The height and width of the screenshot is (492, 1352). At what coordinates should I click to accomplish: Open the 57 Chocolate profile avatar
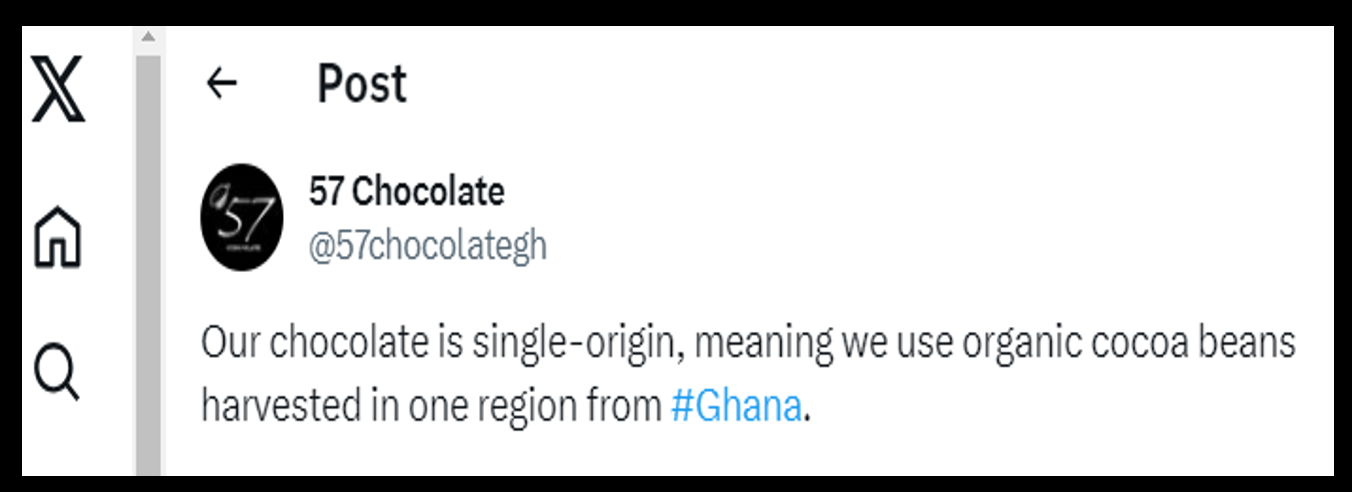click(242, 217)
